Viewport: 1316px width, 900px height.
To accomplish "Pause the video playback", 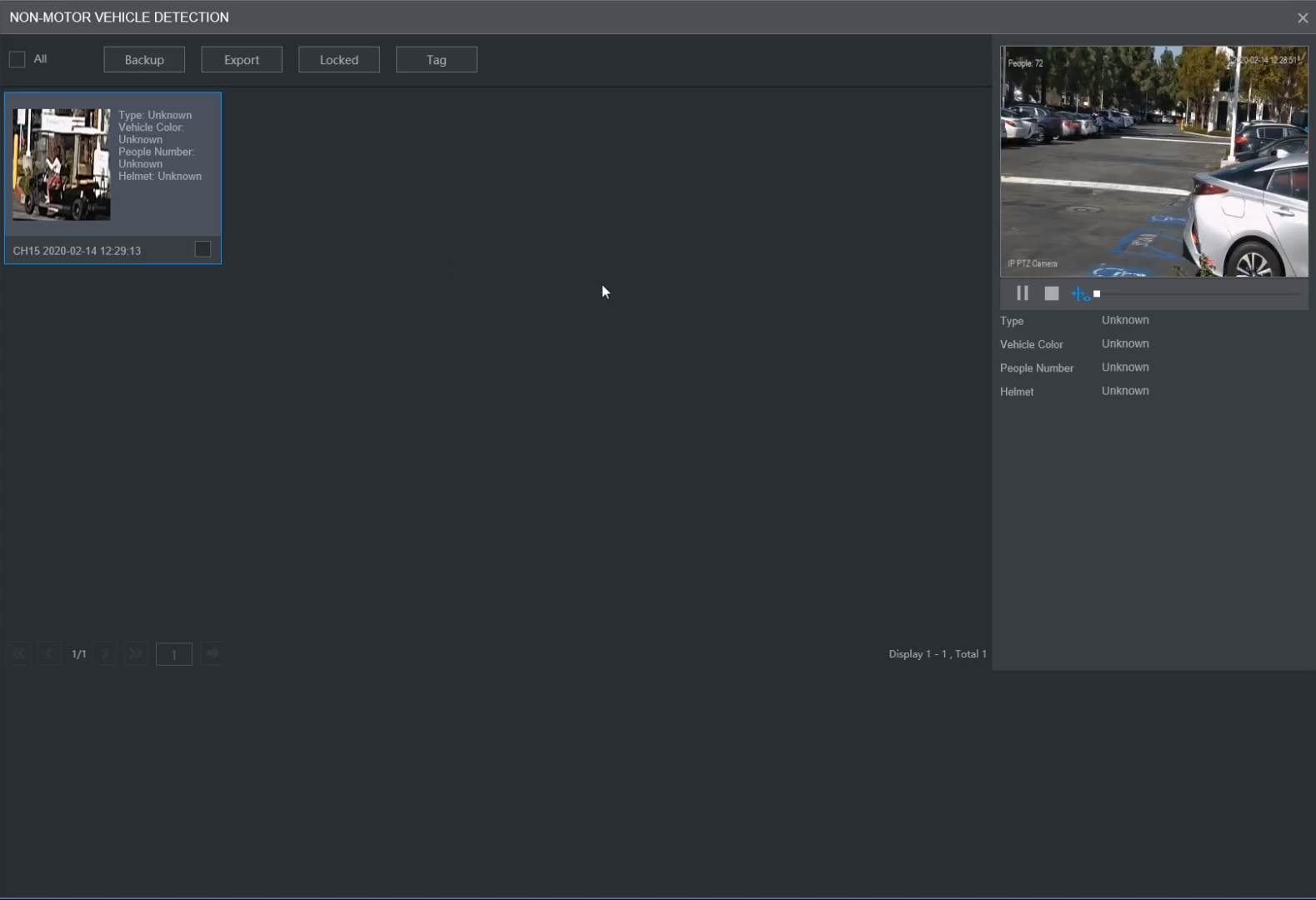I will coord(1022,293).
